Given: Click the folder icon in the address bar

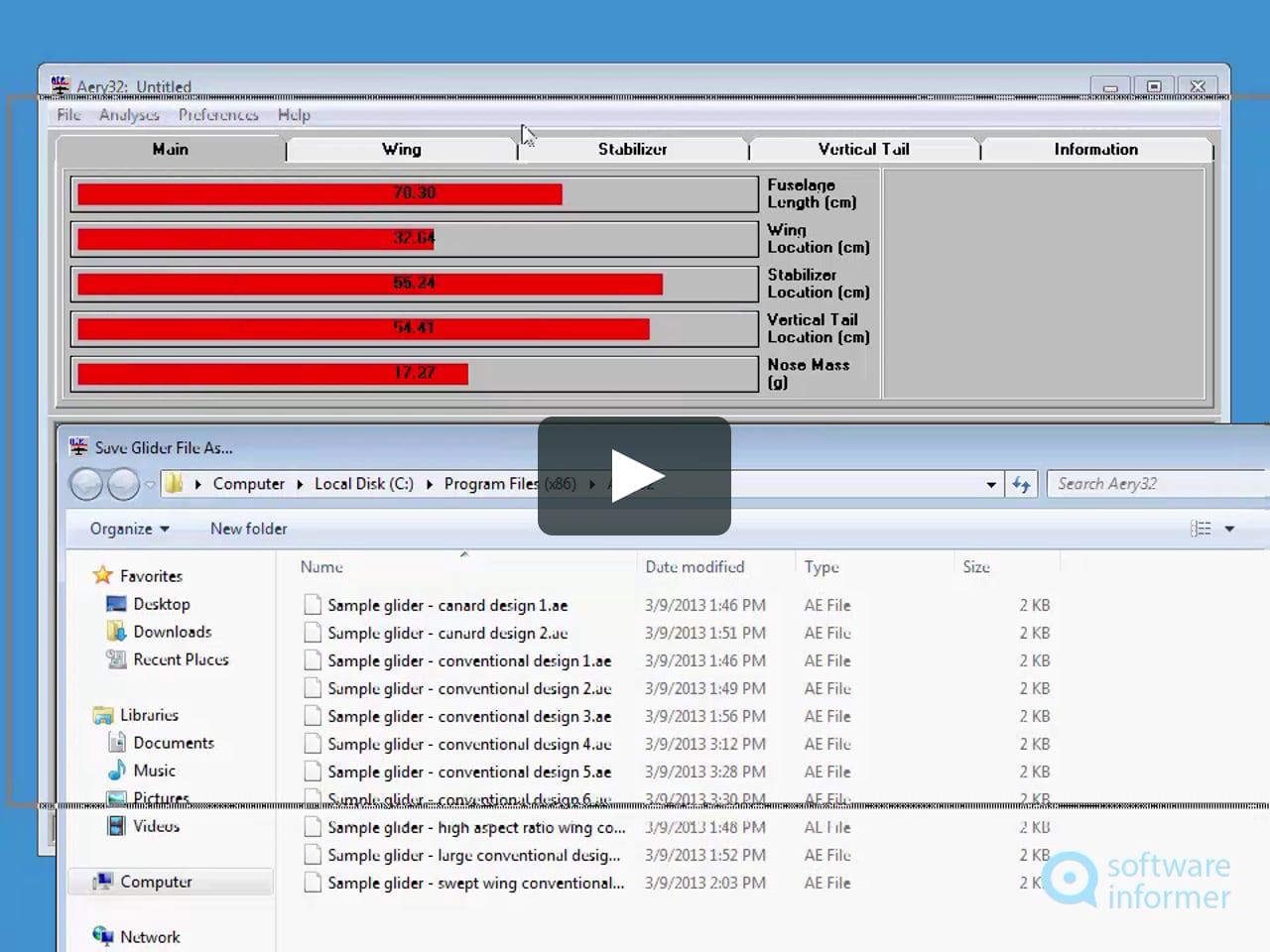Looking at the screenshot, I should click(x=174, y=484).
